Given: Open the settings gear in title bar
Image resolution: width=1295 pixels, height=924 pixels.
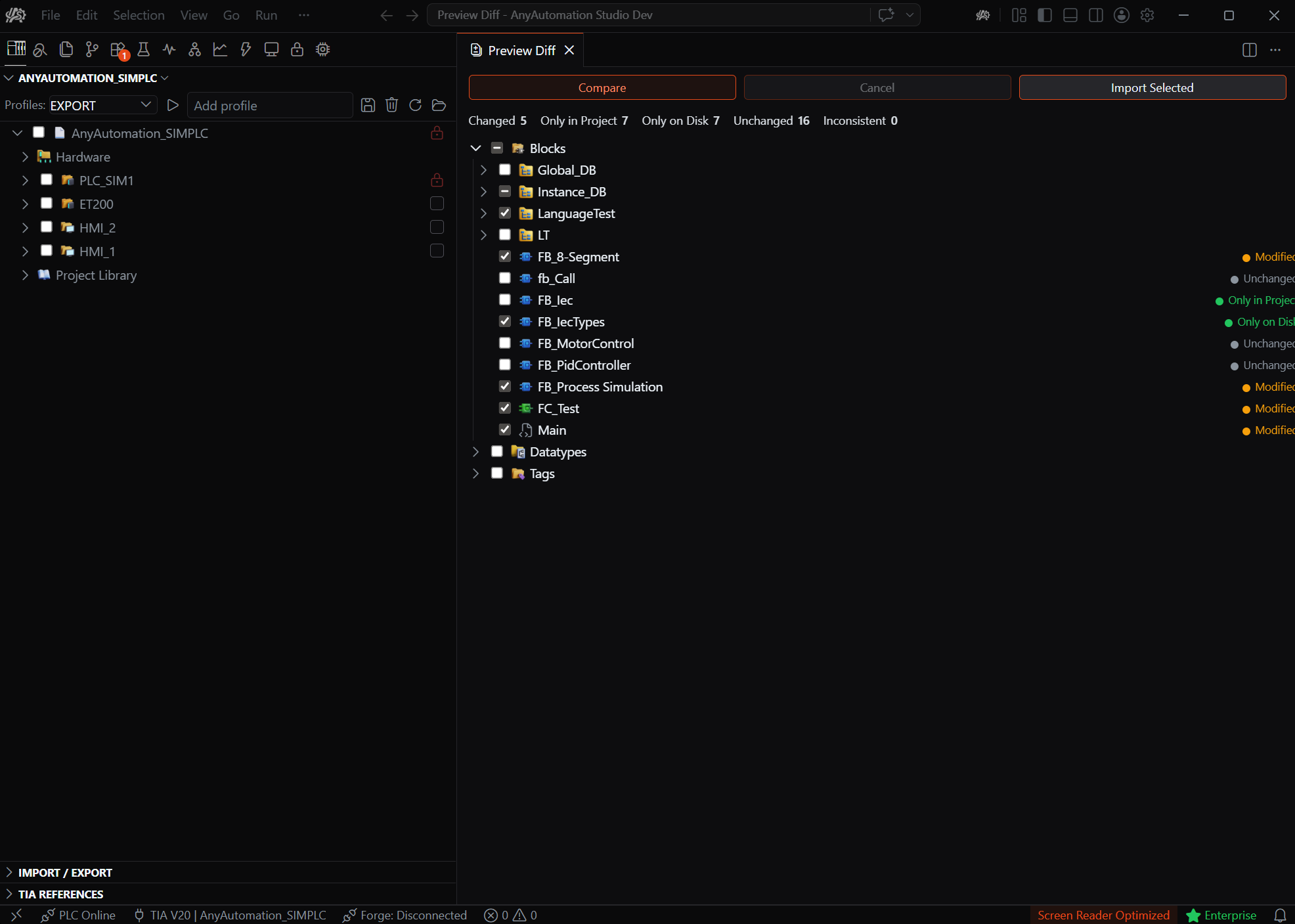Looking at the screenshot, I should 1147,15.
